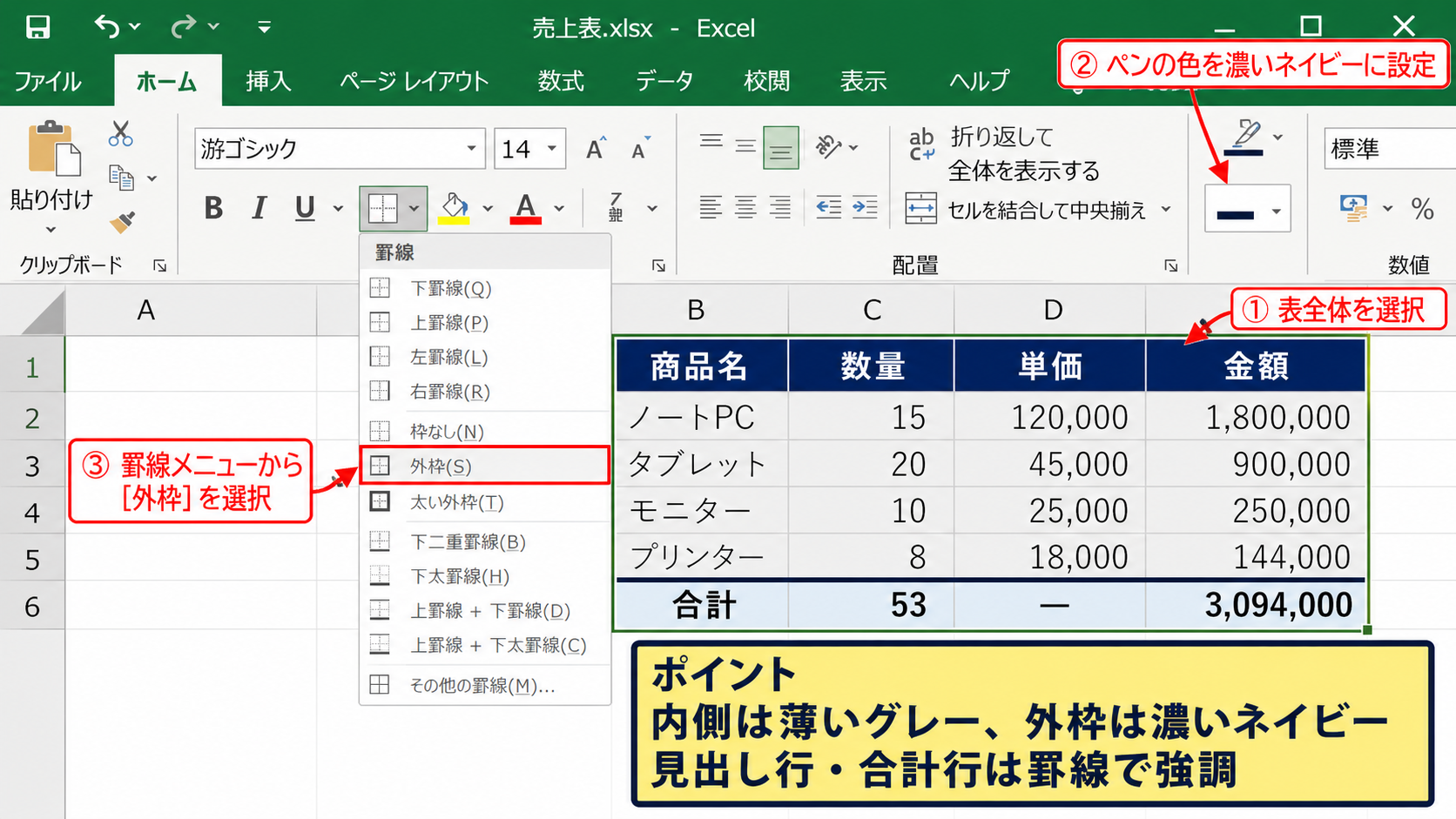The height and width of the screenshot is (819, 1456).
Task: Expand the 貼り付け options arrow
Action: (51, 230)
